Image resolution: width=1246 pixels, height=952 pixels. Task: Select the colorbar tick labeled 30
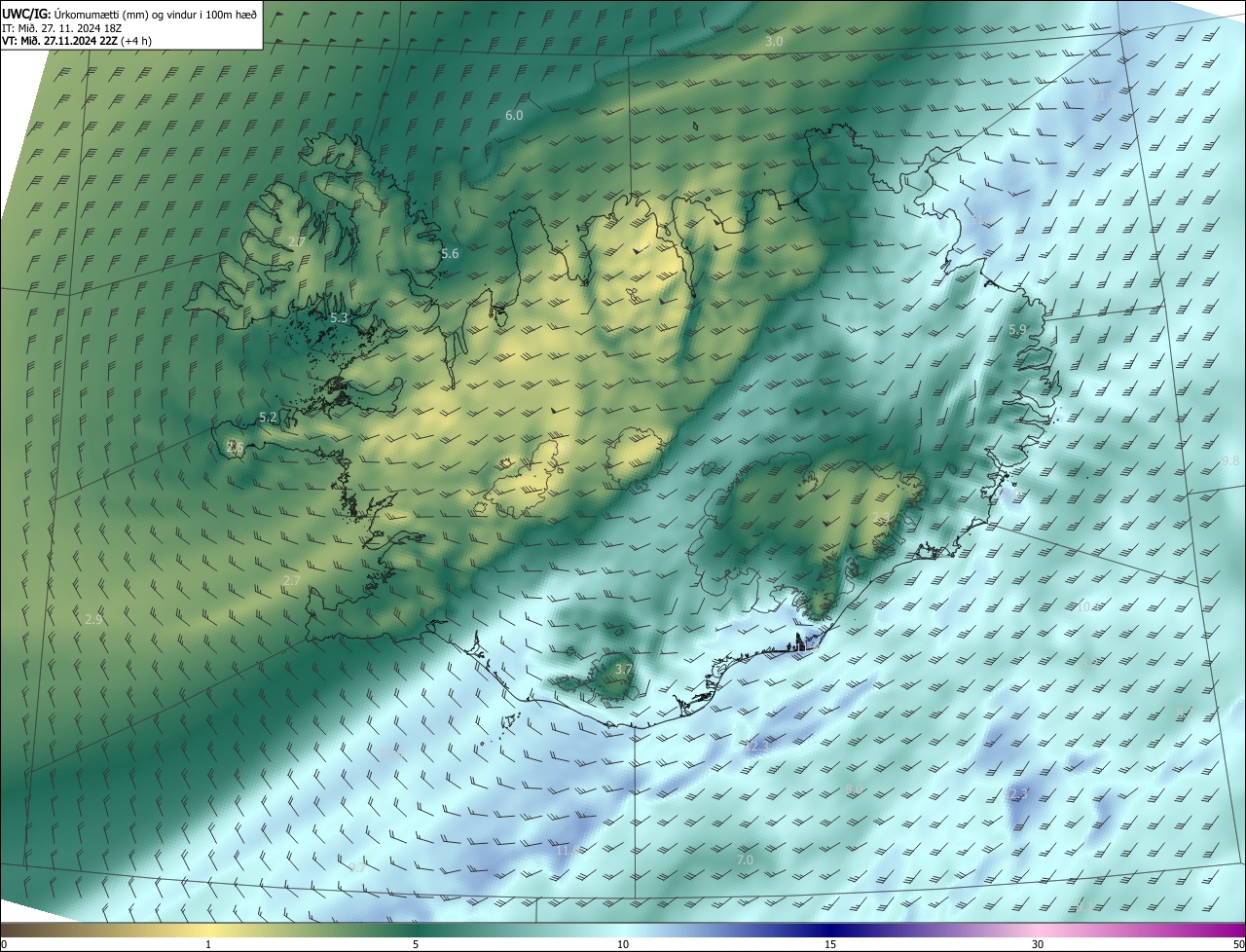[x=1038, y=944]
